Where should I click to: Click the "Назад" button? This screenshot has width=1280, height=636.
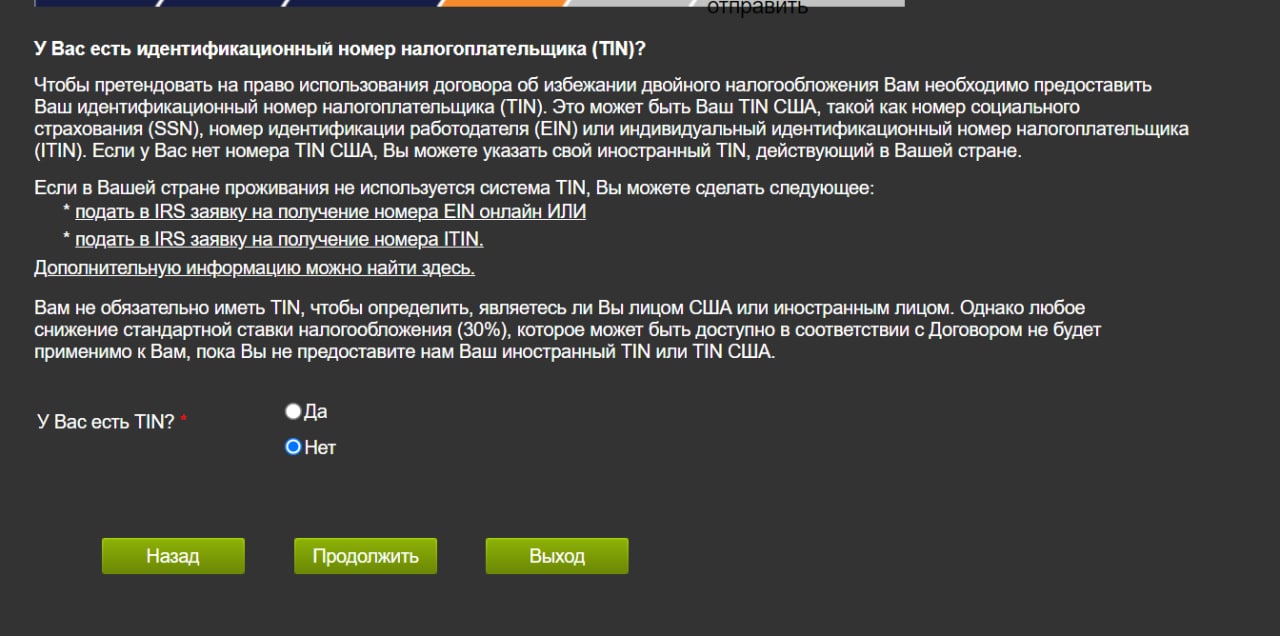pyautogui.click(x=173, y=556)
